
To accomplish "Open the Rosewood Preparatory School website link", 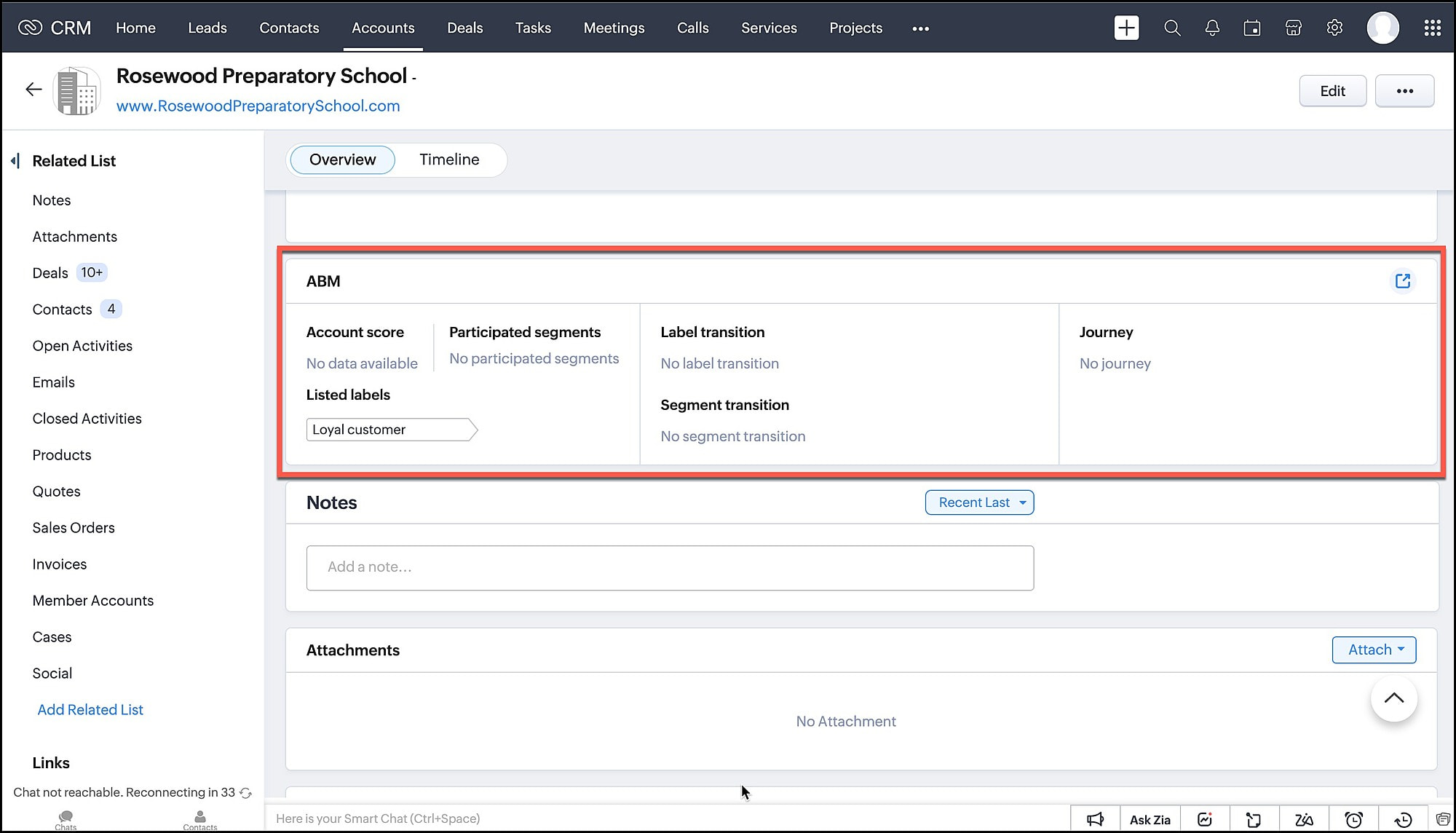I will pyautogui.click(x=258, y=106).
